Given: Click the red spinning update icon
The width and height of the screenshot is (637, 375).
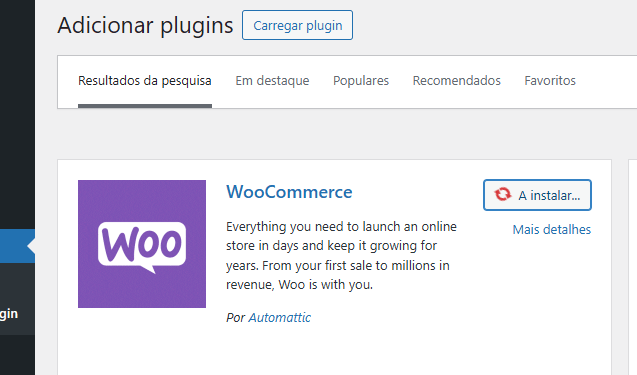Looking at the screenshot, I should [503, 194].
